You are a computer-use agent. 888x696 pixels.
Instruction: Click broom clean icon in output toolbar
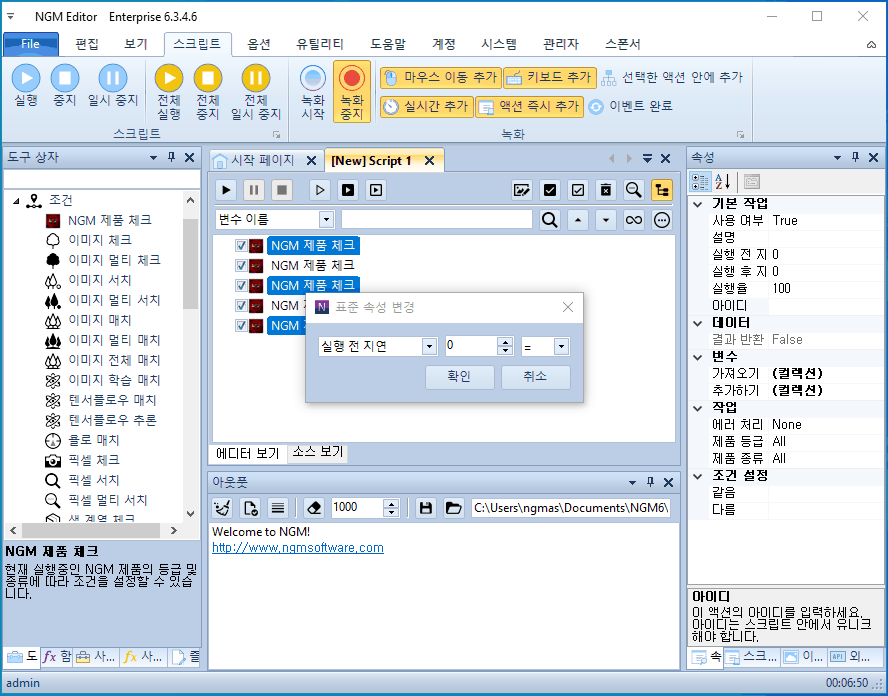tap(222, 508)
